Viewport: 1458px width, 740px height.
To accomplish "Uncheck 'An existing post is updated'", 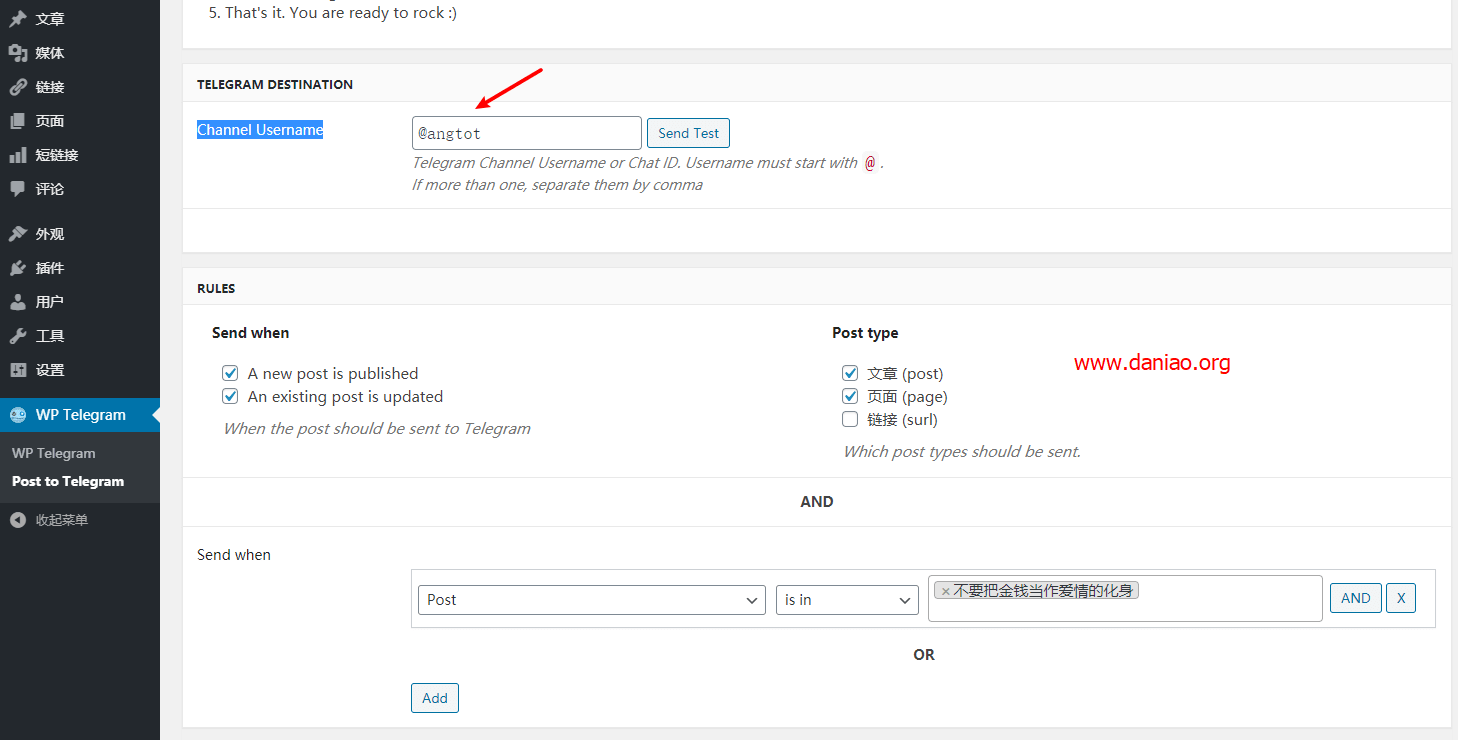I will 230,396.
